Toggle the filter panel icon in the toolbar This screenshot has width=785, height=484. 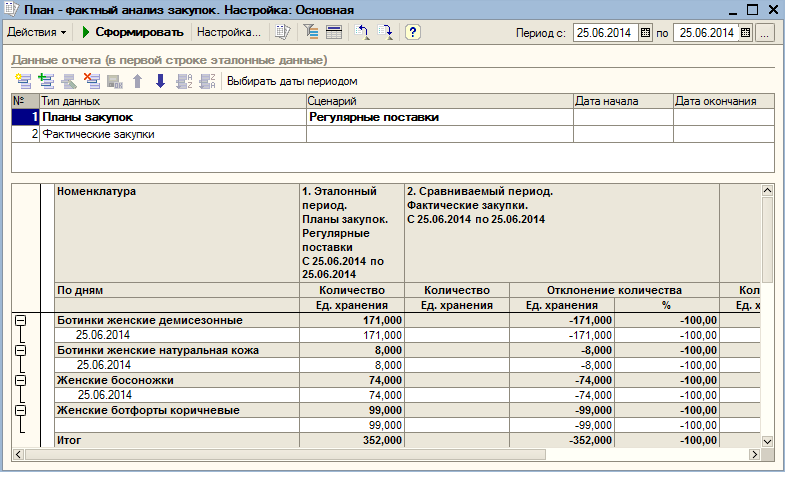(x=311, y=33)
